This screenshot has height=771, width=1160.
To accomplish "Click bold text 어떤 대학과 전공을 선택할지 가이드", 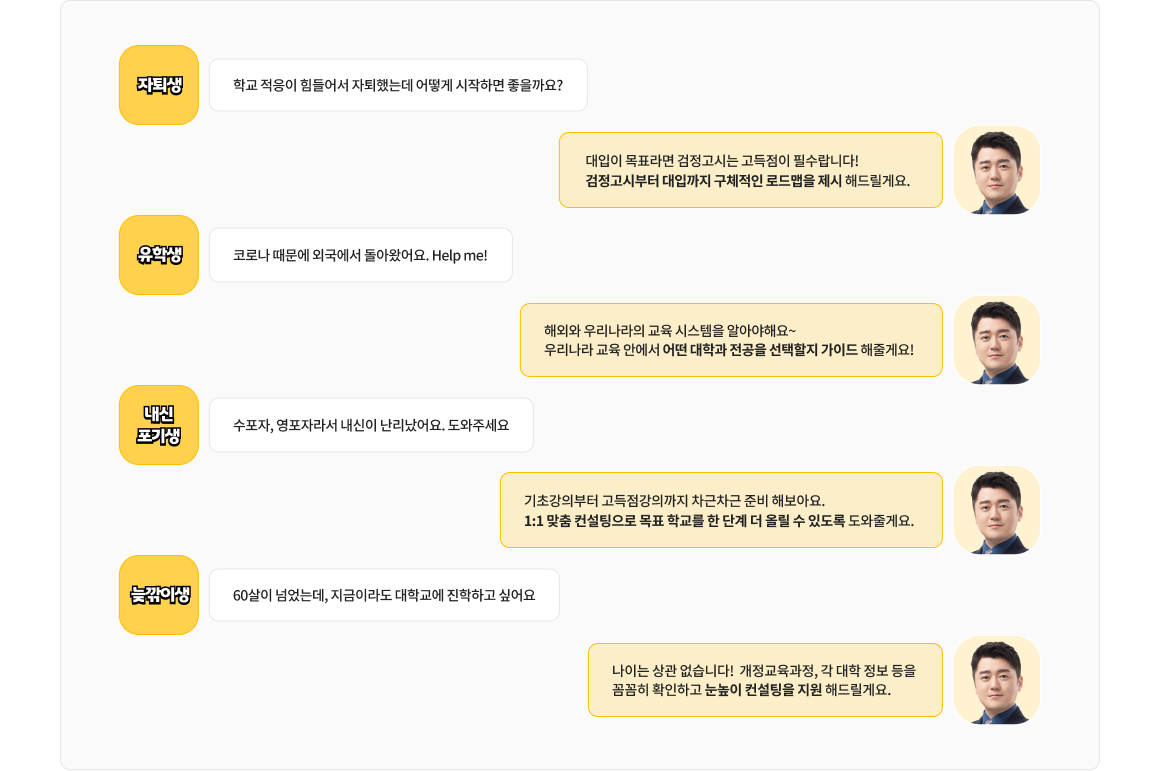I will point(760,350).
